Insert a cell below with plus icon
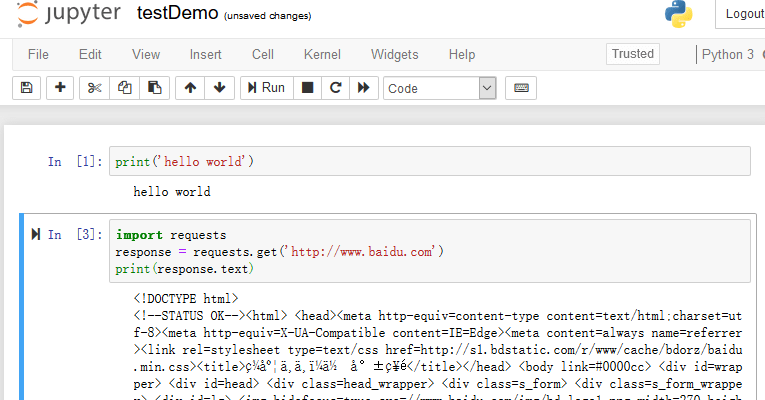Image resolution: width=765 pixels, height=400 pixels. click(60, 88)
